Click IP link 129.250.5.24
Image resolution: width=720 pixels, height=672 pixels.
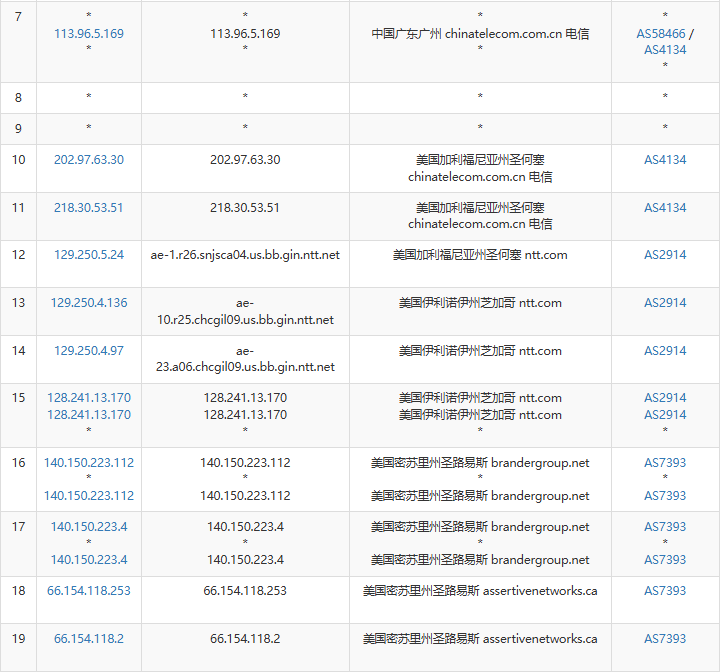(x=89, y=254)
